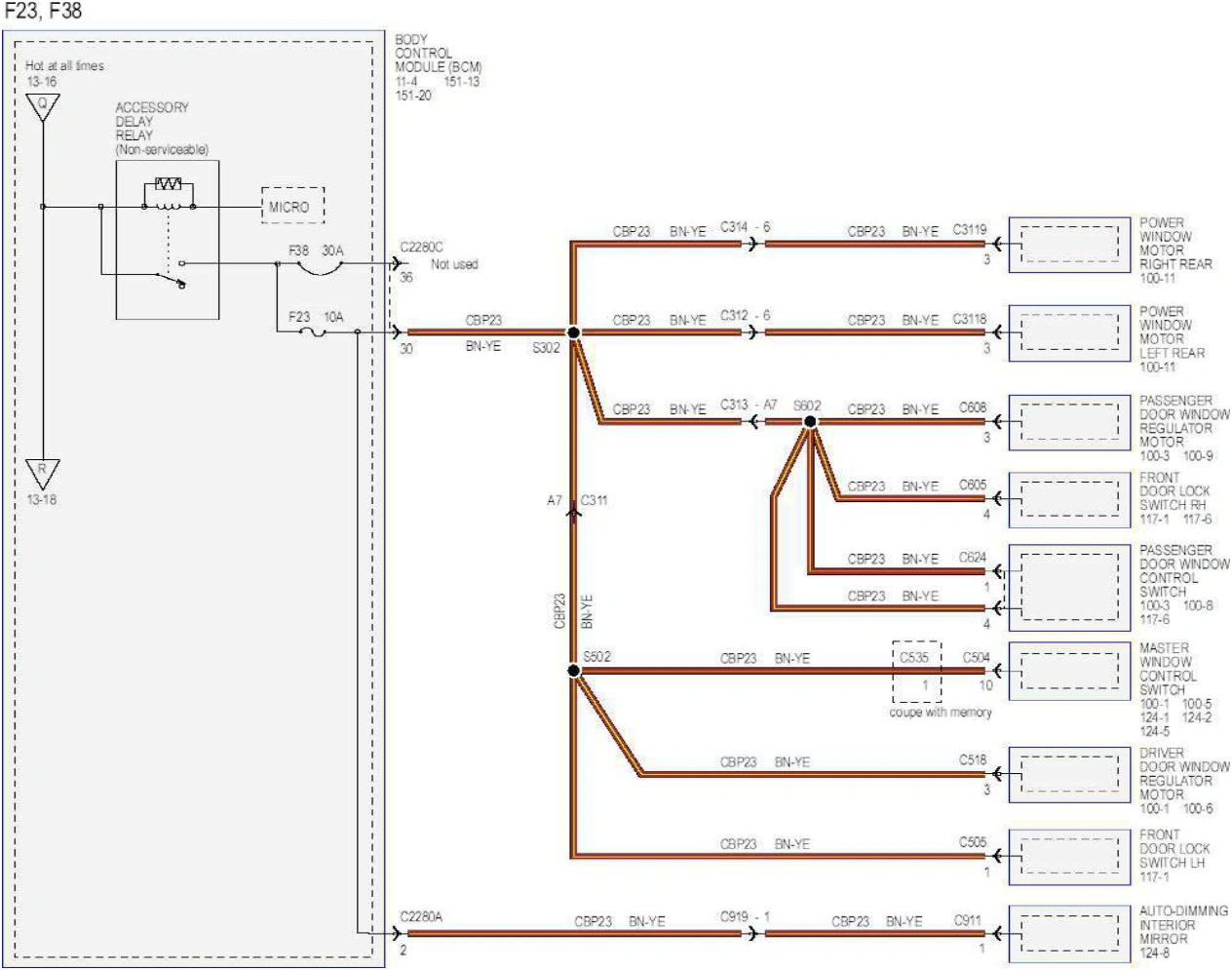Click the "C518" connector label
Viewport: 1232px width, 970px height.
pos(973,759)
